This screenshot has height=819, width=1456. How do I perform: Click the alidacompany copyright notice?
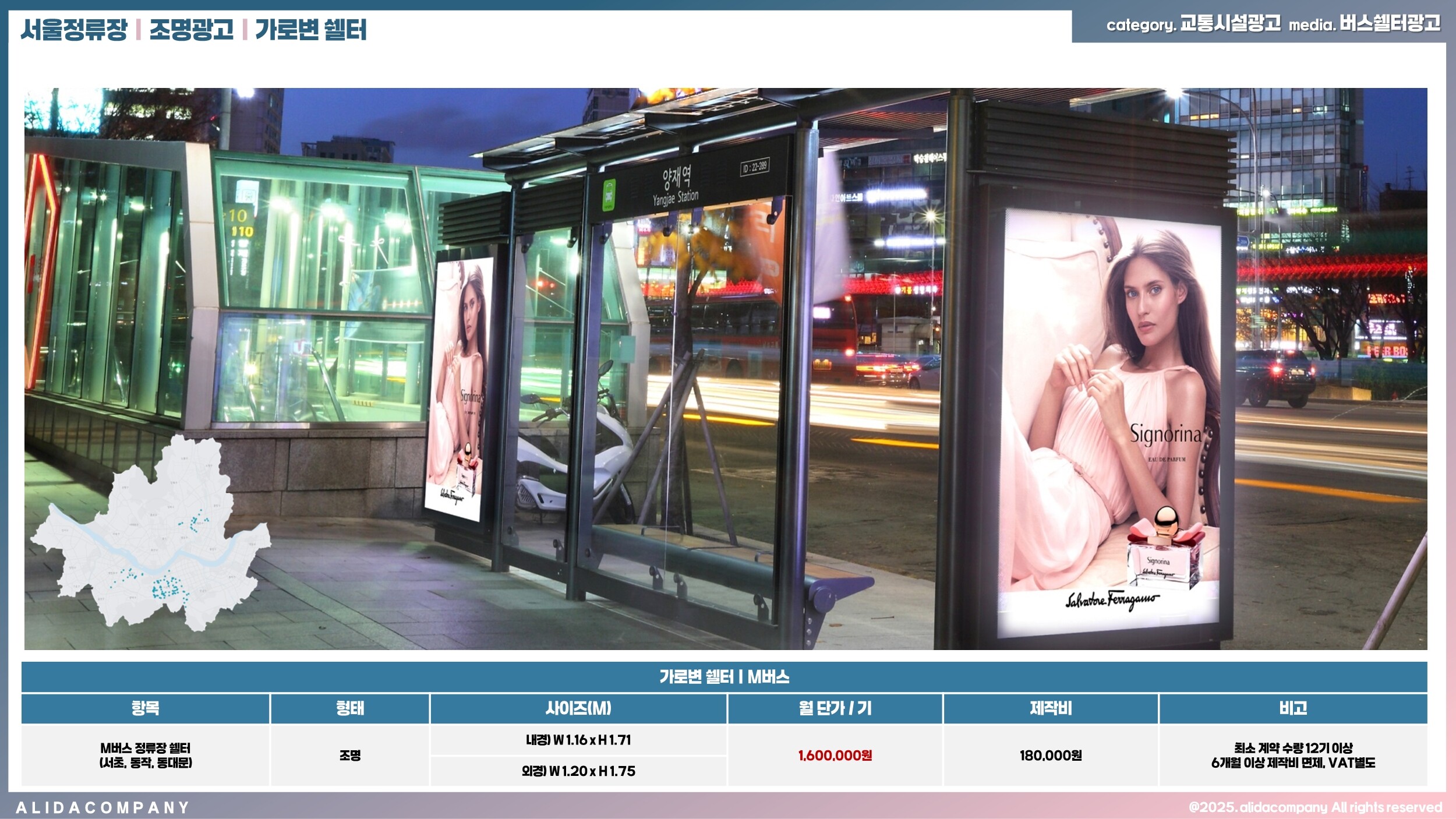[1315, 807]
